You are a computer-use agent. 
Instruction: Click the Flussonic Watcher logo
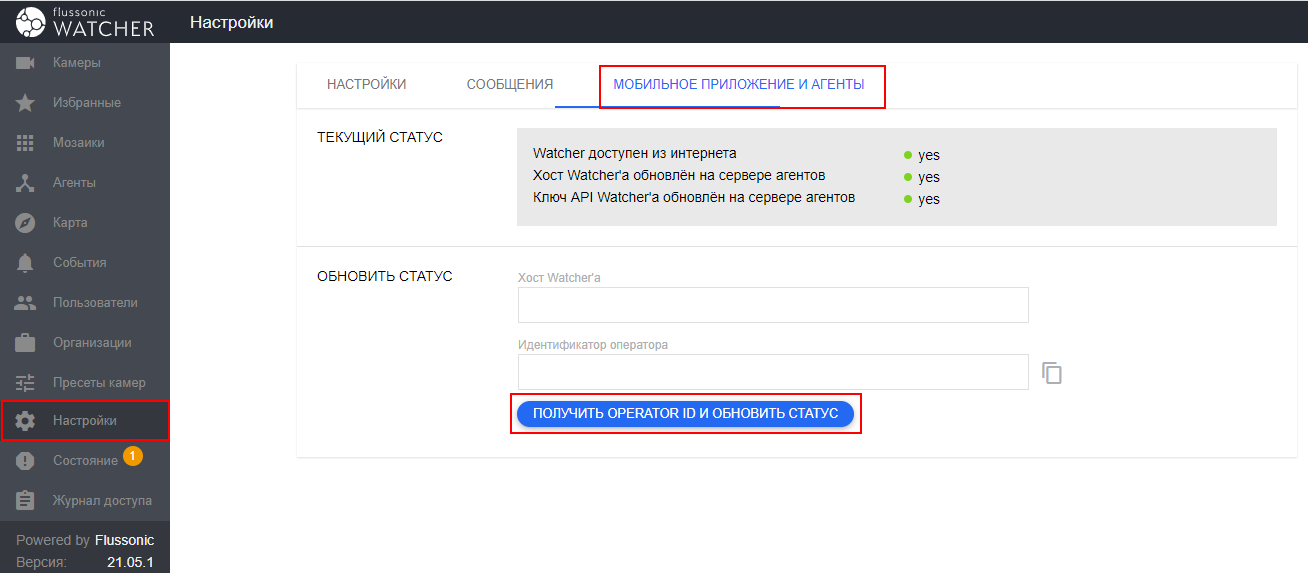click(x=85, y=21)
